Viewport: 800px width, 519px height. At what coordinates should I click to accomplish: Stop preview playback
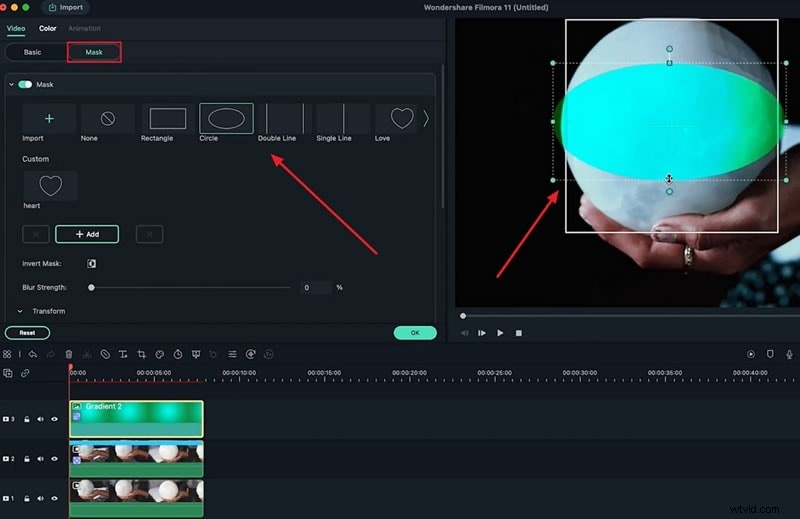519,333
